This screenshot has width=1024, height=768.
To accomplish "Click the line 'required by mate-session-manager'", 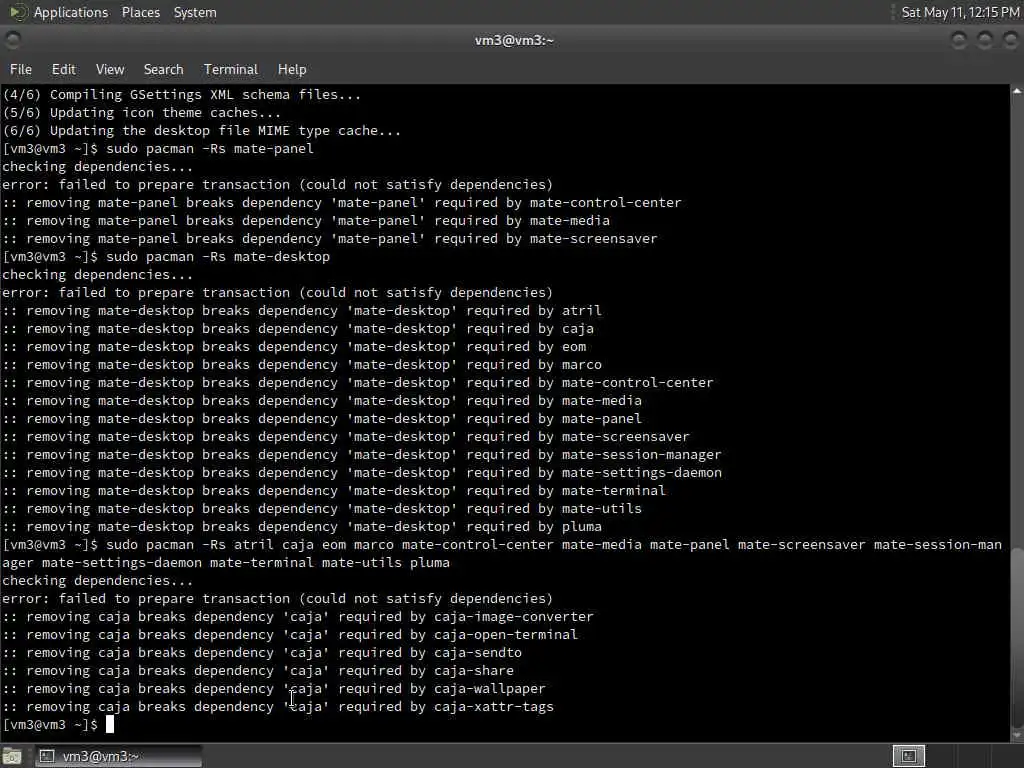I will [x=362, y=455].
